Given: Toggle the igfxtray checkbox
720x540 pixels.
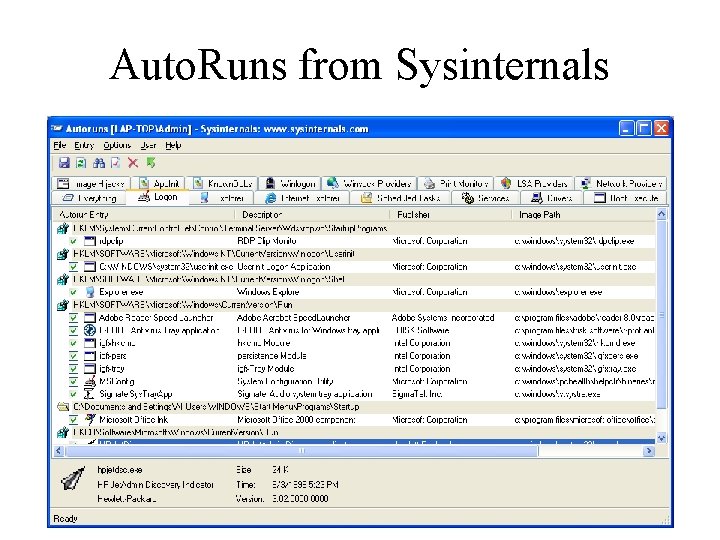Looking at the screenshot, I should coord(73,369).
